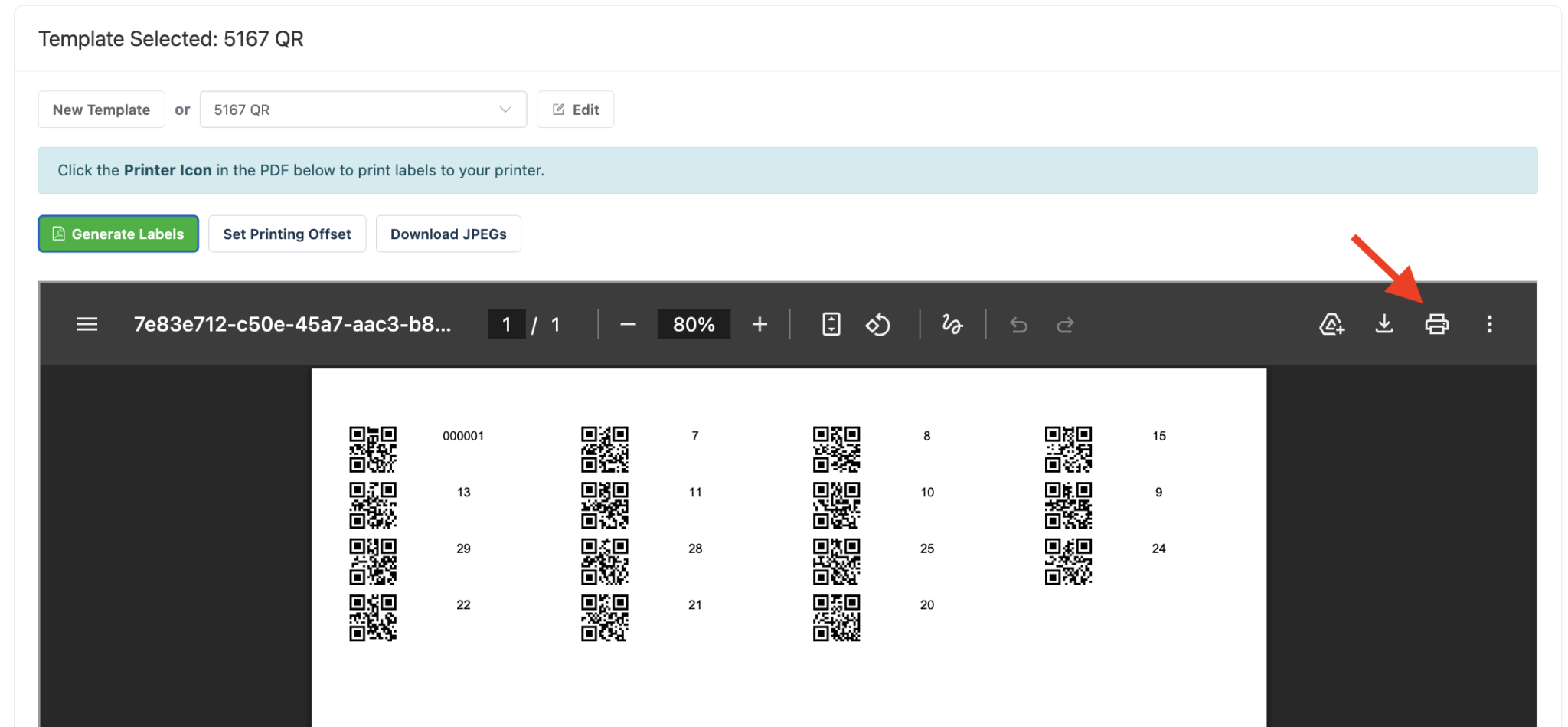Toggle fit to page button
Viewport: 1568px width, 727px height.
831,325
